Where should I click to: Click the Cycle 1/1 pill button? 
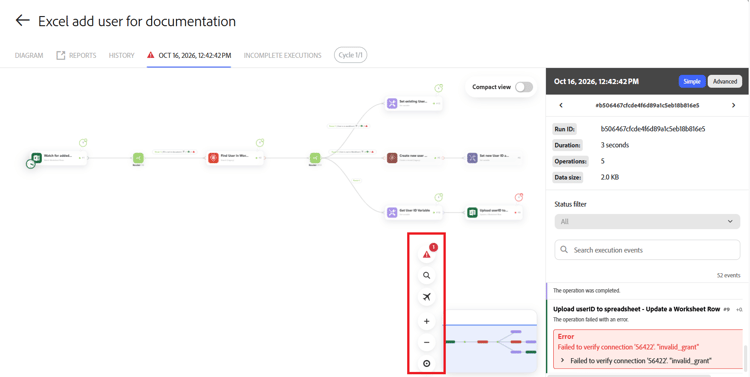click(351, 55)
